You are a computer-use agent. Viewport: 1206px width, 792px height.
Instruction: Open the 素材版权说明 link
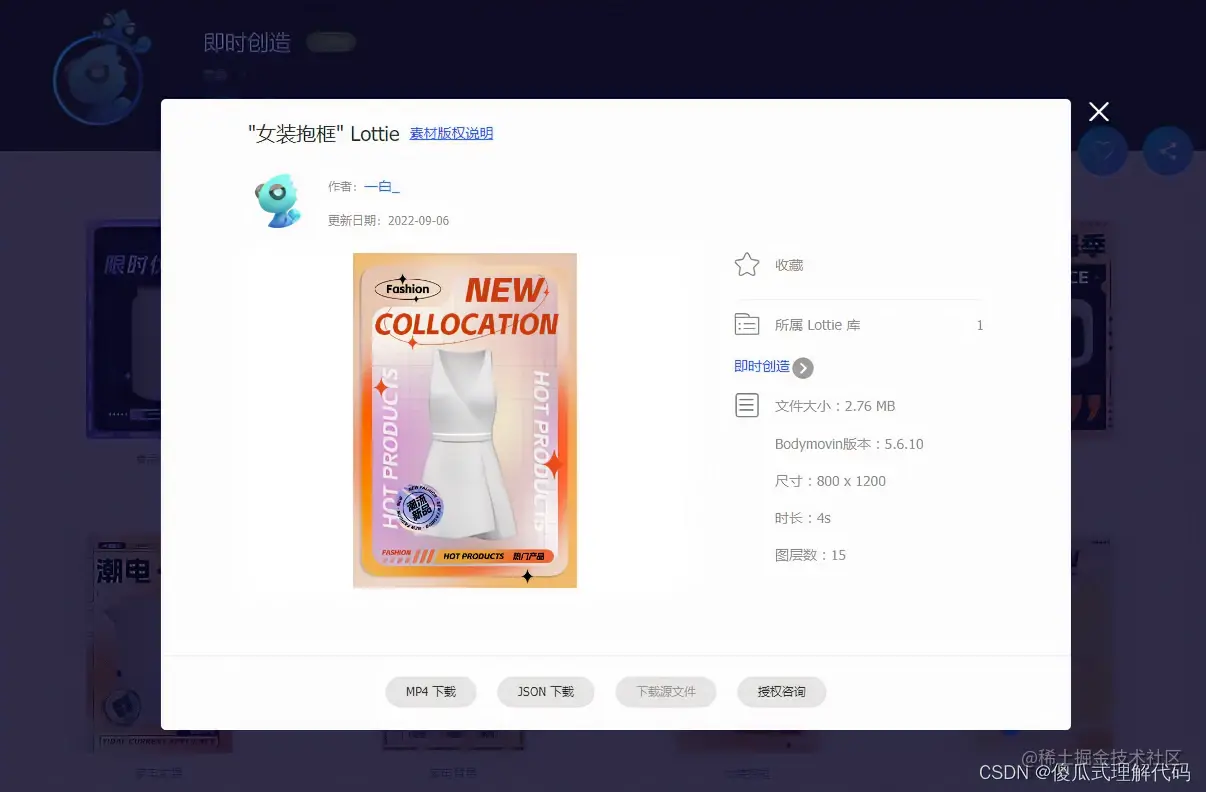pos(451,133)
